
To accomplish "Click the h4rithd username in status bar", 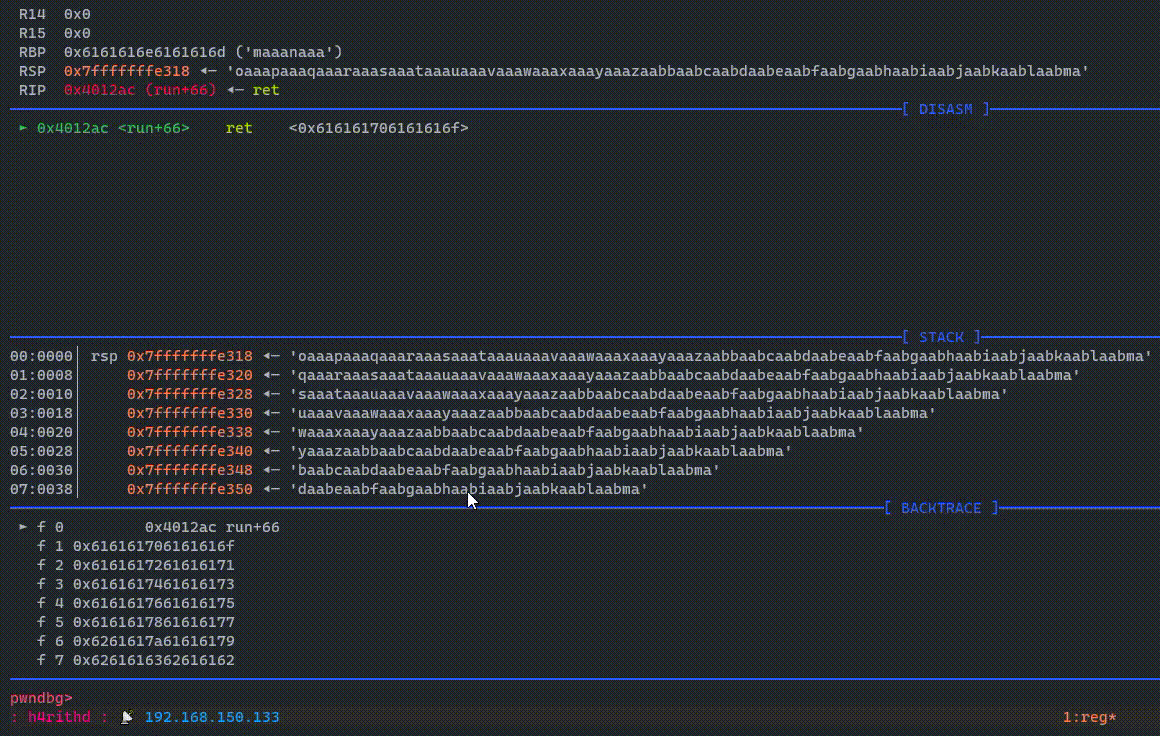I will tap(59, 717).
